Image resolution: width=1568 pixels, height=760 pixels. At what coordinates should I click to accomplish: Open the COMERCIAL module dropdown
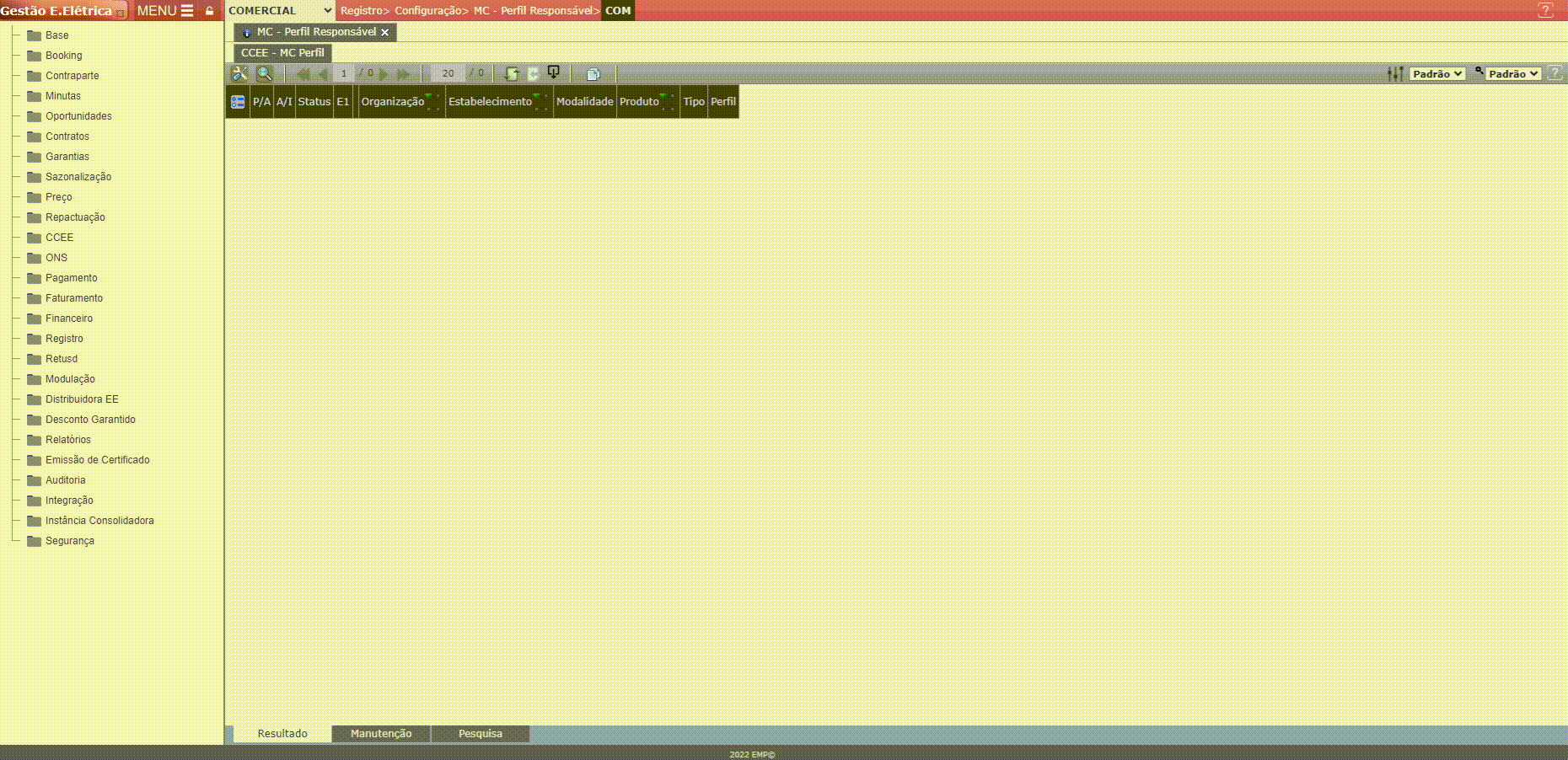click(x=280, y=11)
